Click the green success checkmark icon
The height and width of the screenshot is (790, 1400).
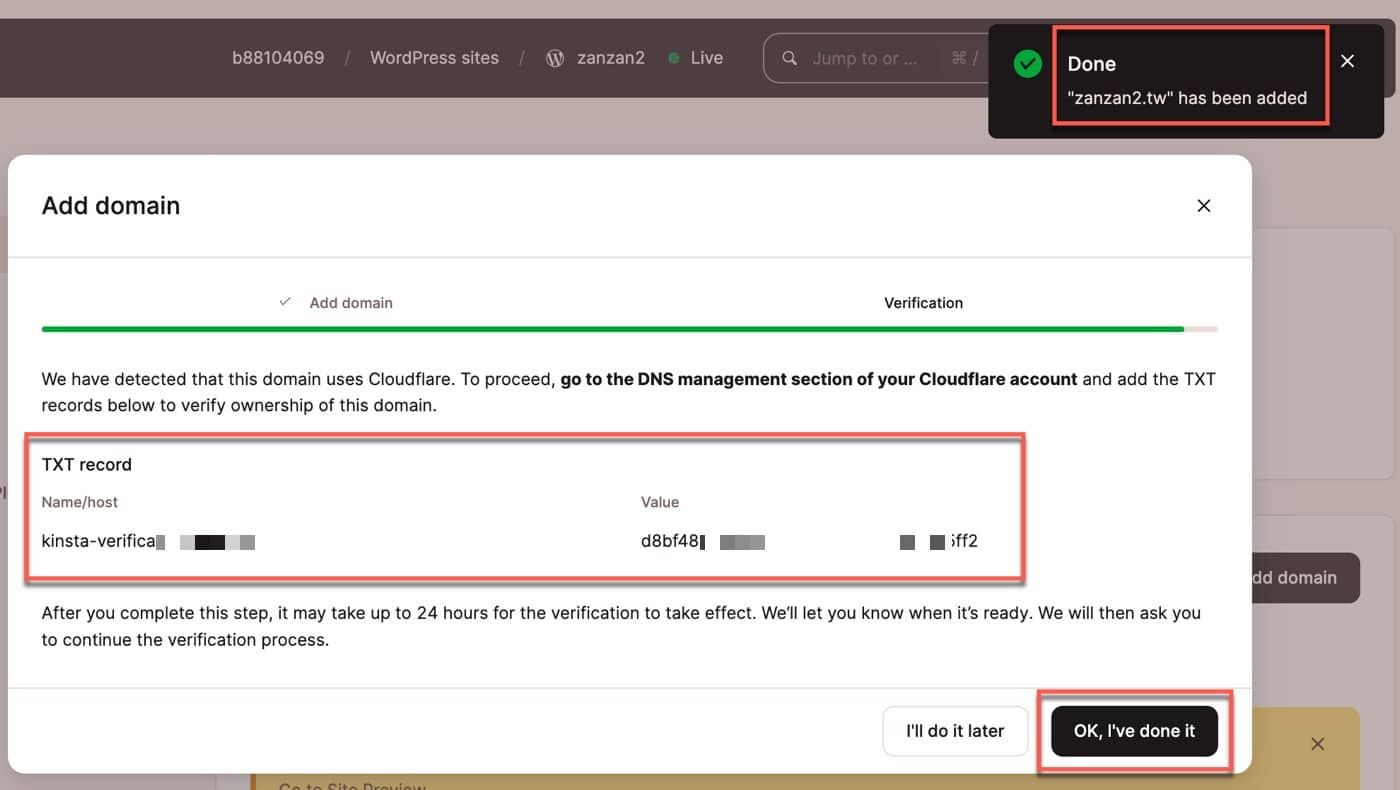tap(1027, 64)
